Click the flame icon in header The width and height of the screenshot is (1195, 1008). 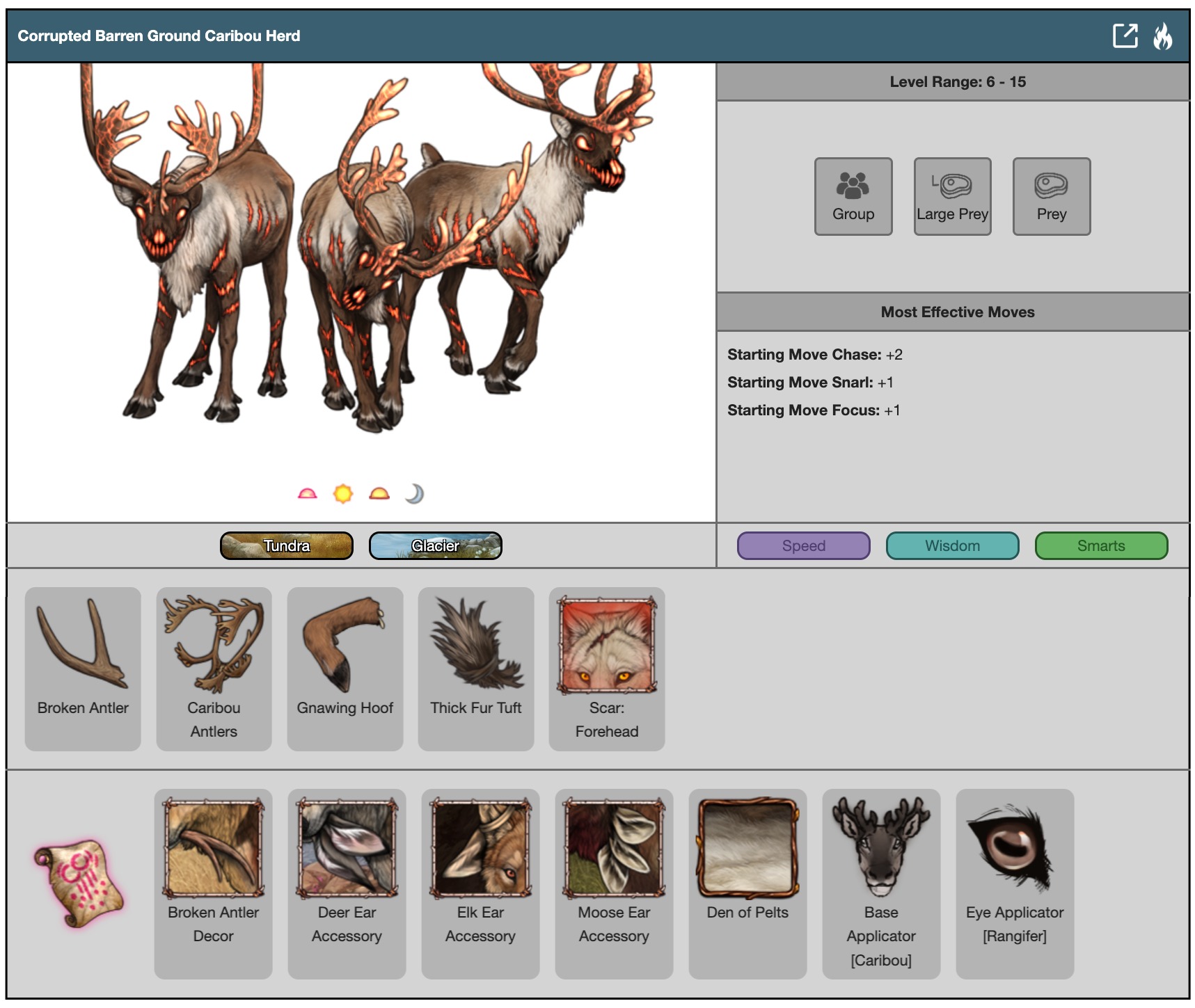tap(1162, 36)
